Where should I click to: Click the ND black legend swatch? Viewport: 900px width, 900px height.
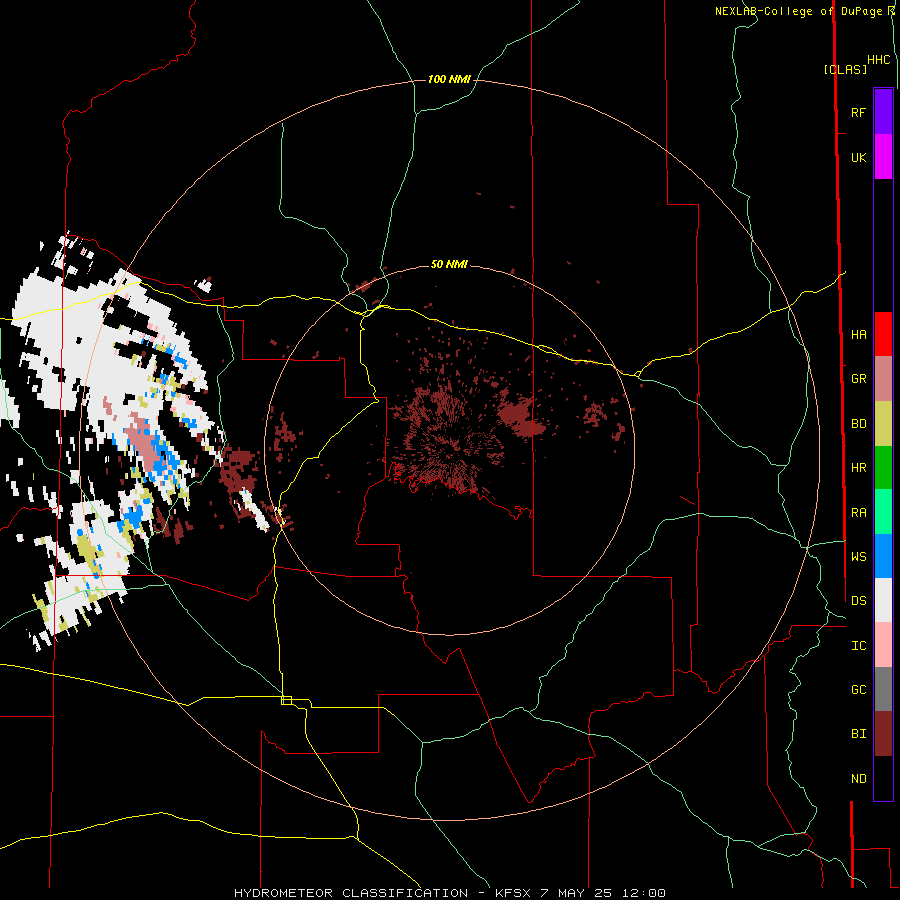click(x=883, y=778)
